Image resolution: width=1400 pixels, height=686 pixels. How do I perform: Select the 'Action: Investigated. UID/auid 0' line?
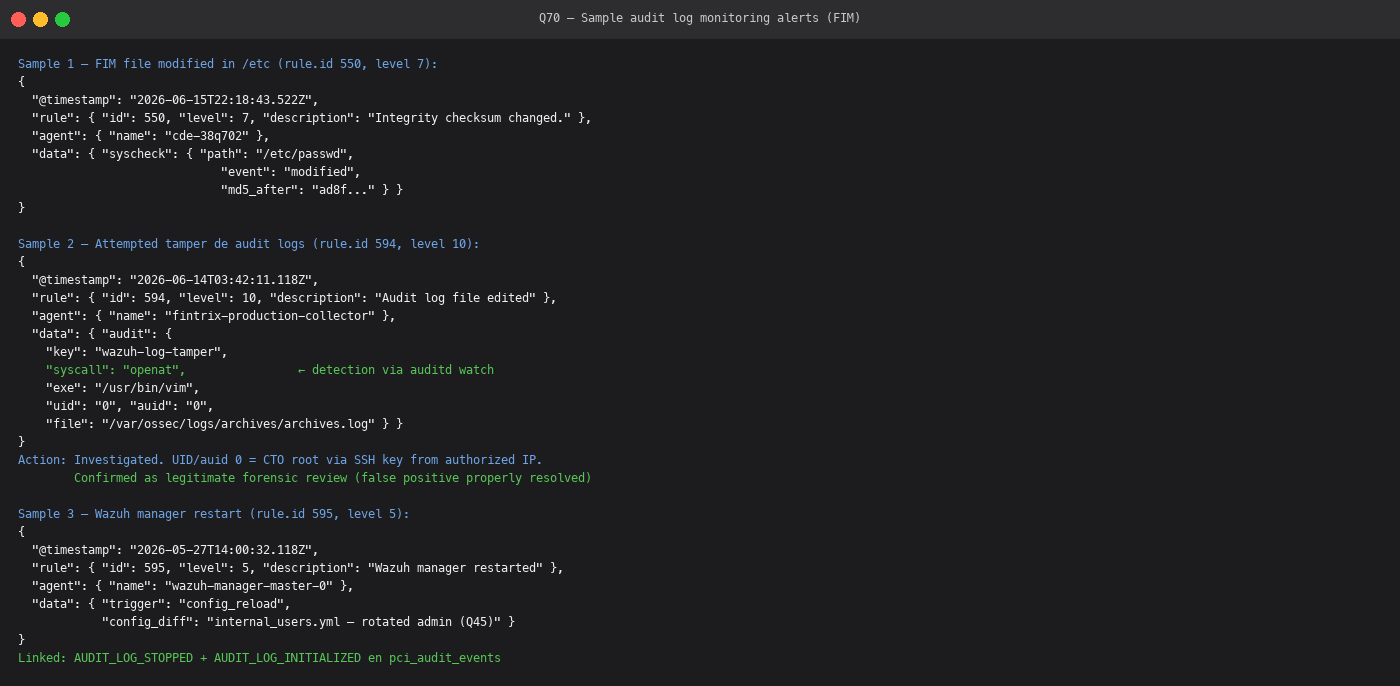[280, 460]
